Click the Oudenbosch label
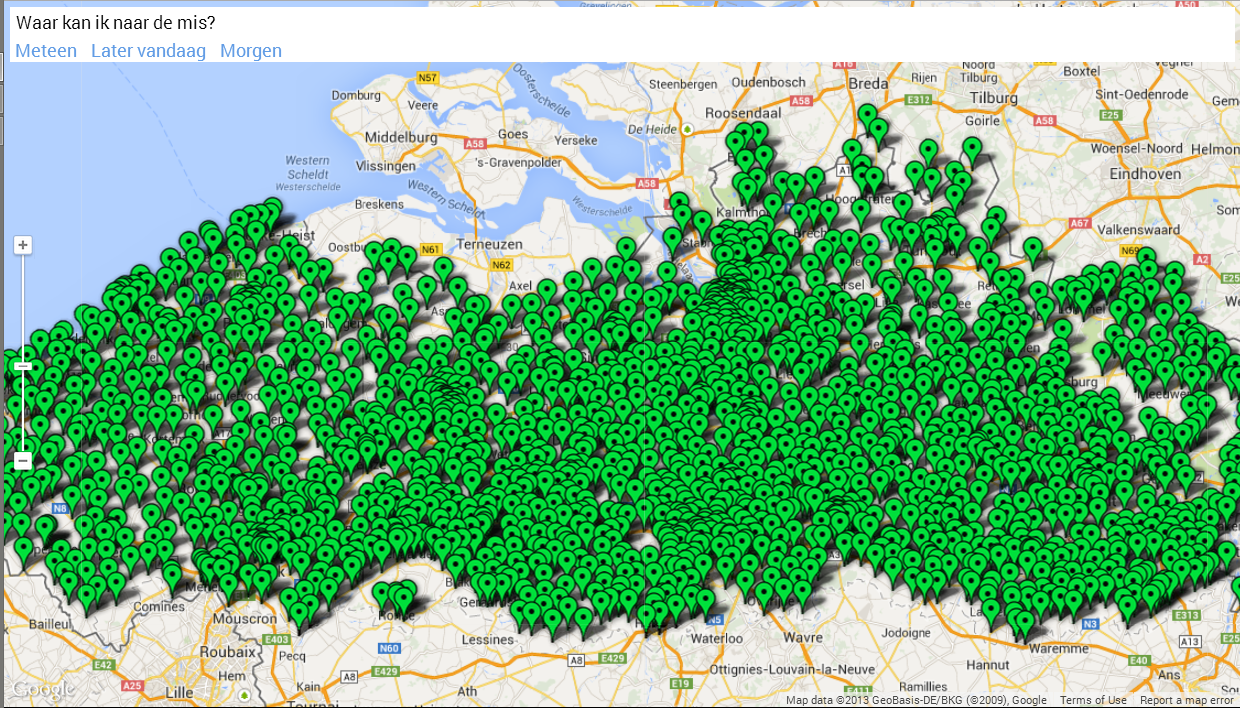The height and width of the screenshot is (708, 1240). point(769,82)
